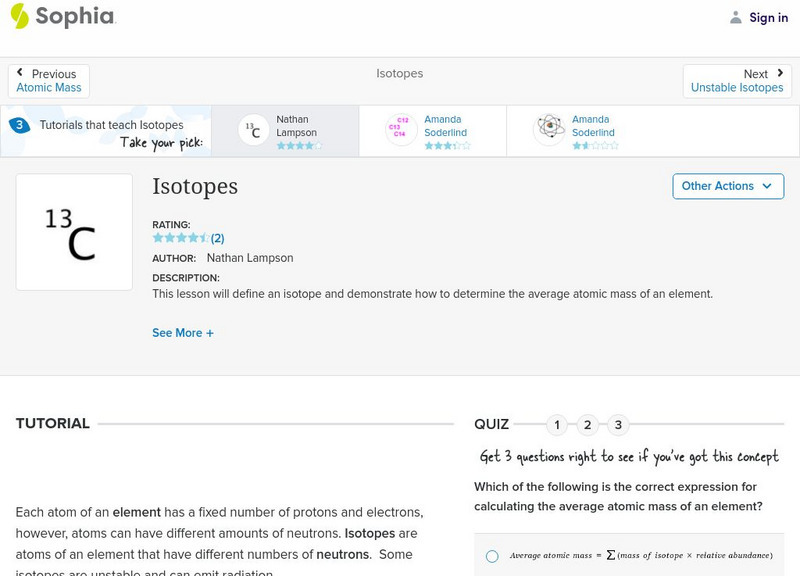This screenshot has height=576, width=800.
Task: Select Nathan Lampson's 13C tutorial icon
Action: pos(254,130)
